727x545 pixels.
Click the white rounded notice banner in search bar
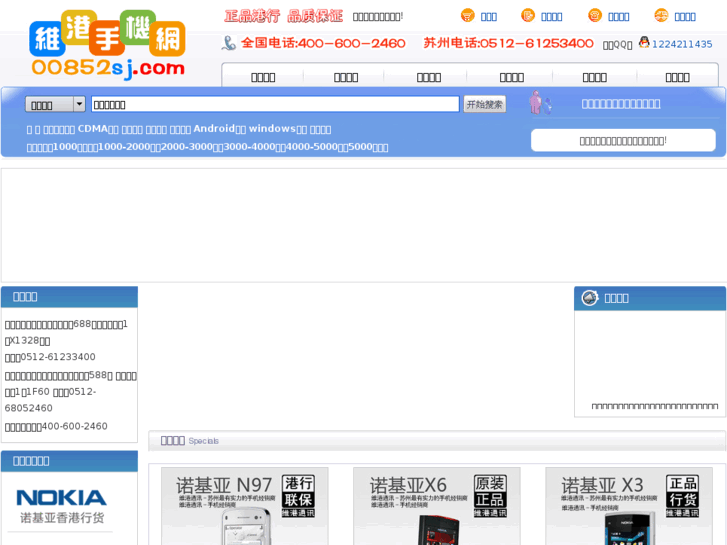point(623,140)
